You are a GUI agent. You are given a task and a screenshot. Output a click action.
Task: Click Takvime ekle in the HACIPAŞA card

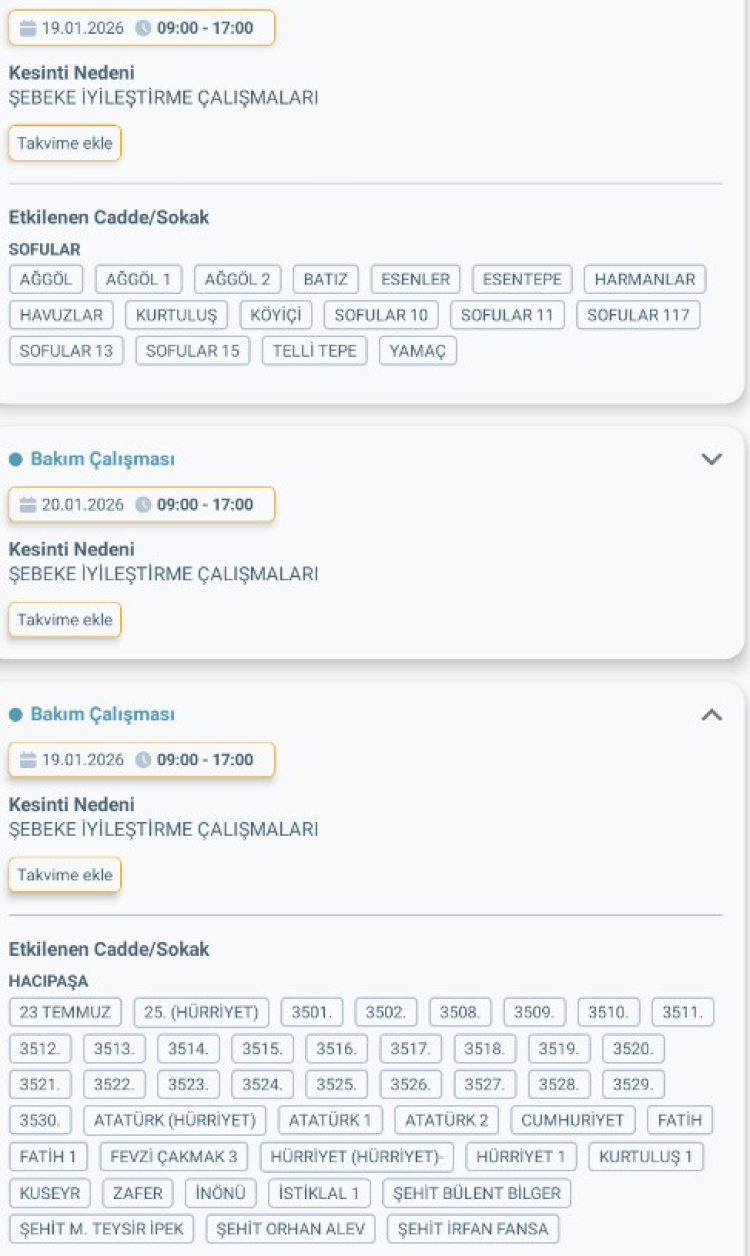65,875
